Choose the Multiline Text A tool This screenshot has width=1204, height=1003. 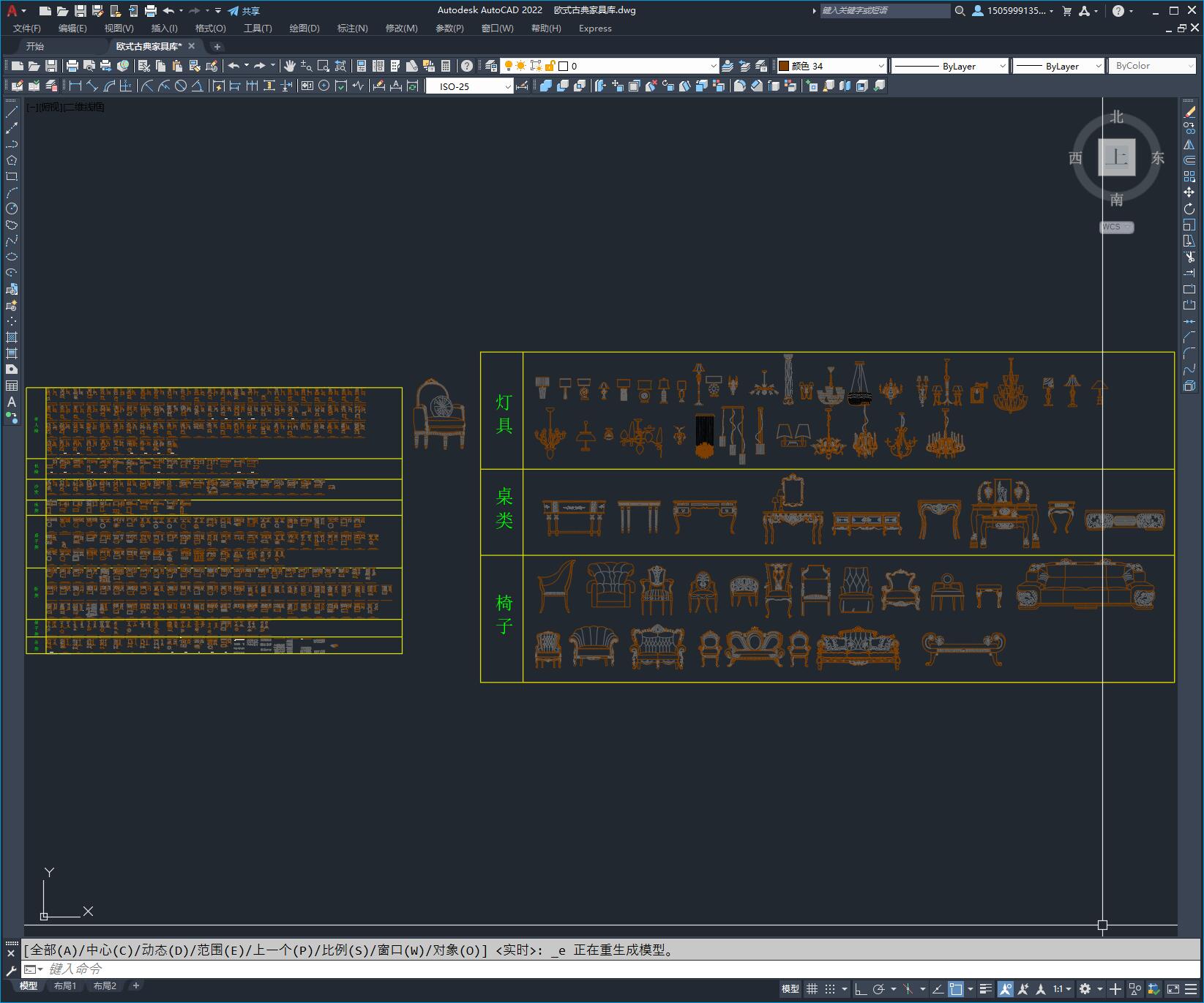pyautogui.click(x=12, y=402)
